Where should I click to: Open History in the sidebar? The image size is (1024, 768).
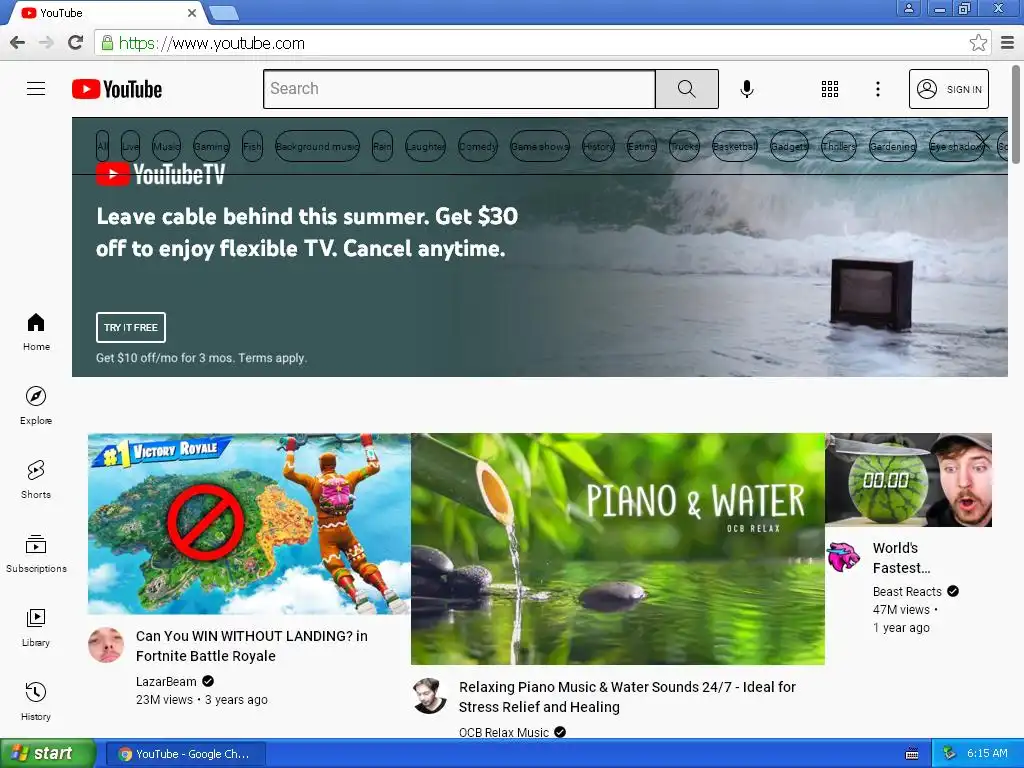click(36, 702)
